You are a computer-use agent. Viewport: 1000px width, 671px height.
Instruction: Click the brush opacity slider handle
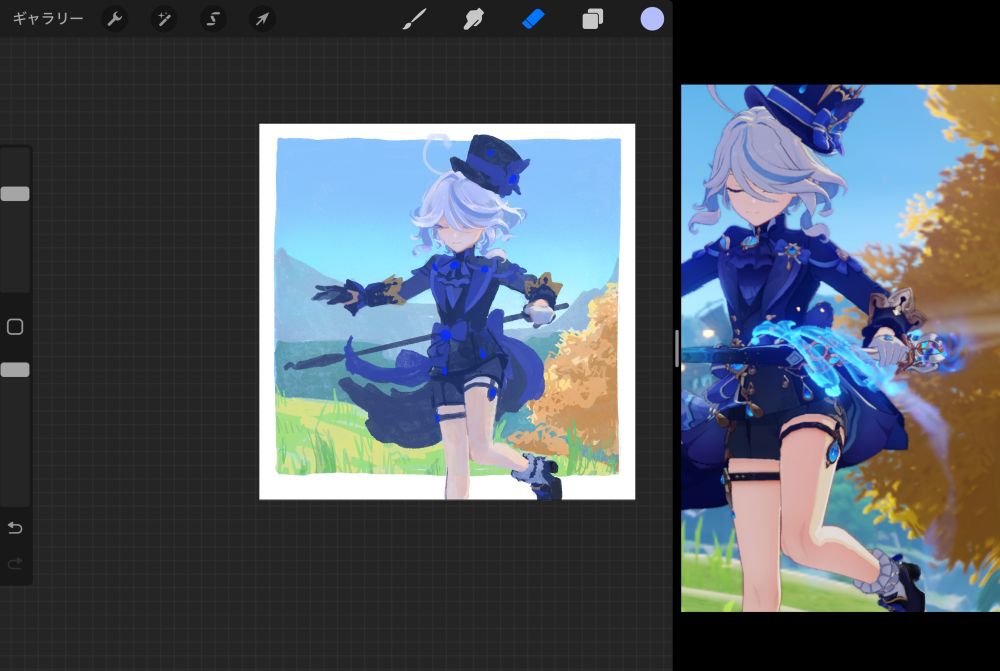(15, 370)
